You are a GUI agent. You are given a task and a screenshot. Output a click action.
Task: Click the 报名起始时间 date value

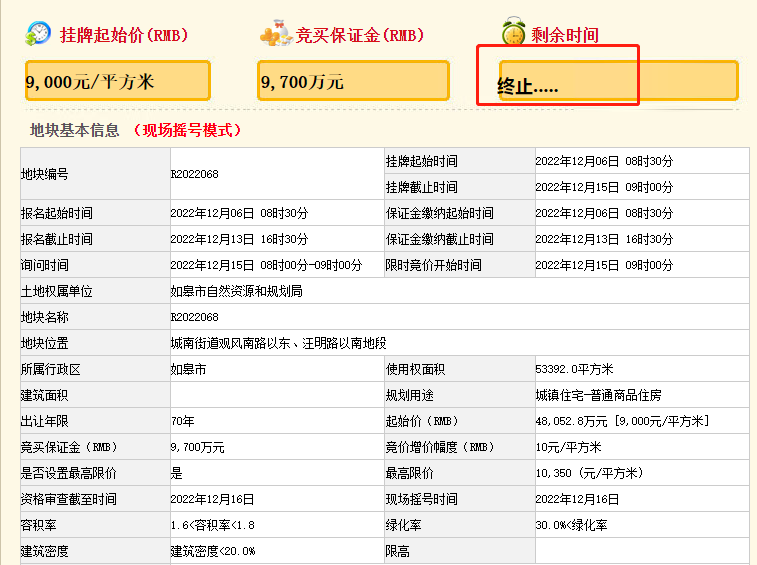pyautogui.click(x=239, y=213)
